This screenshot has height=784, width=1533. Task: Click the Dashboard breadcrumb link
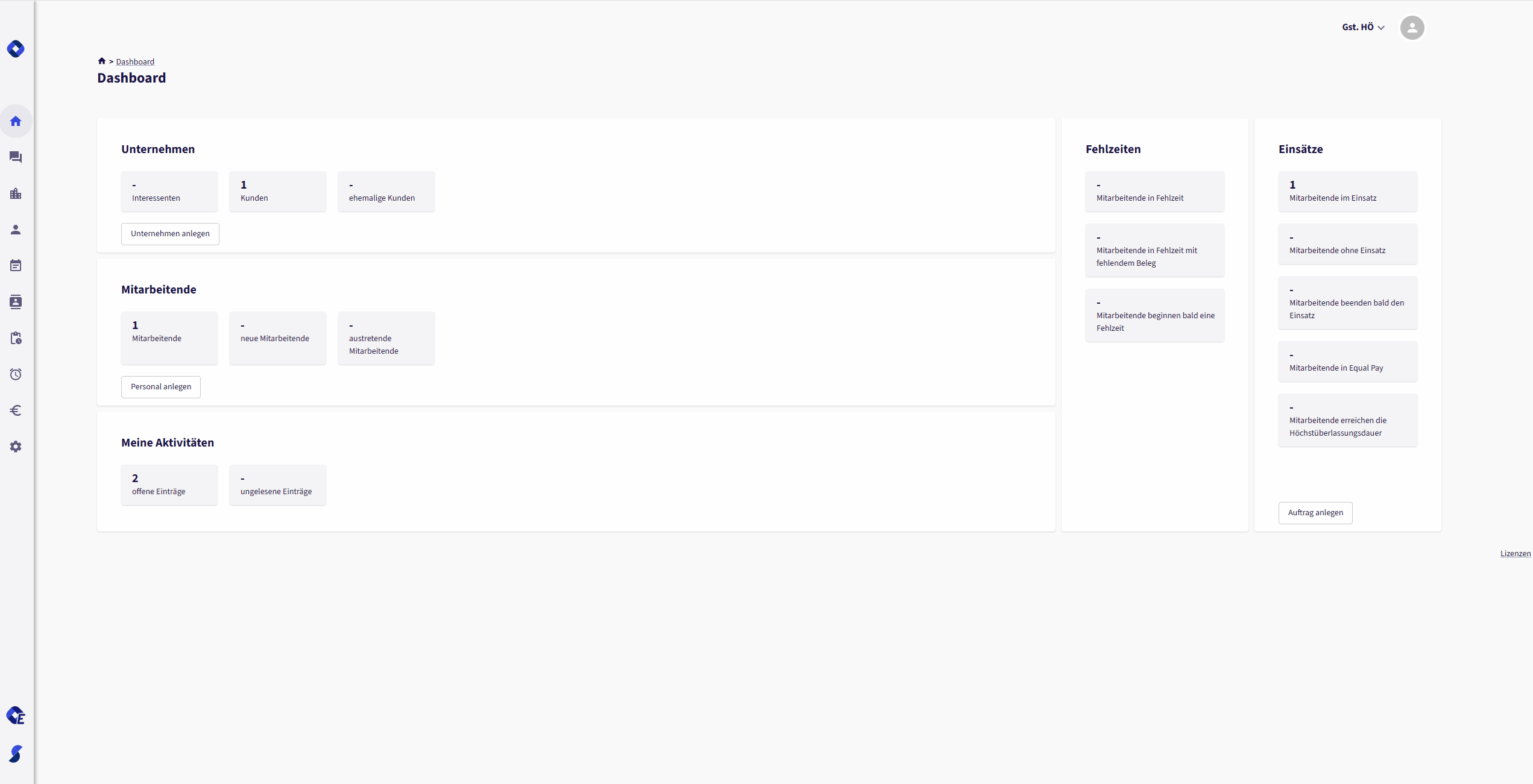coord(135,61)
